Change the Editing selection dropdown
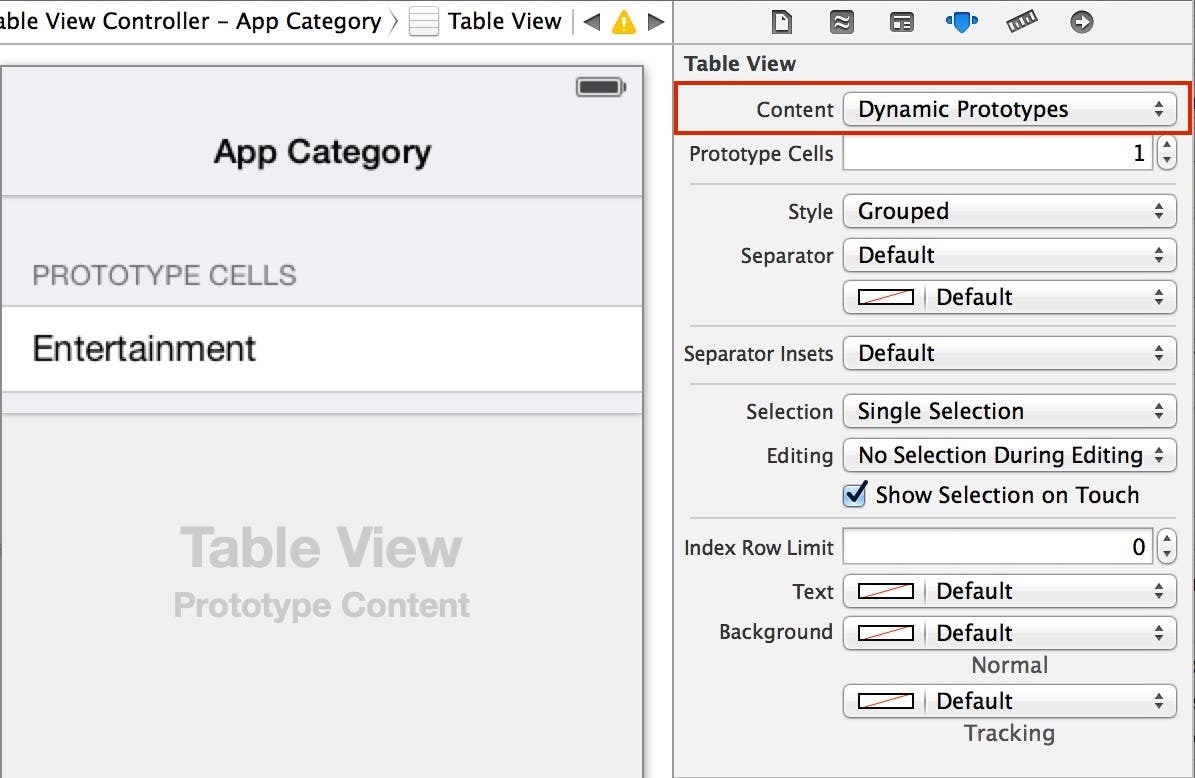The image size is (1195, 778). 1010,456
